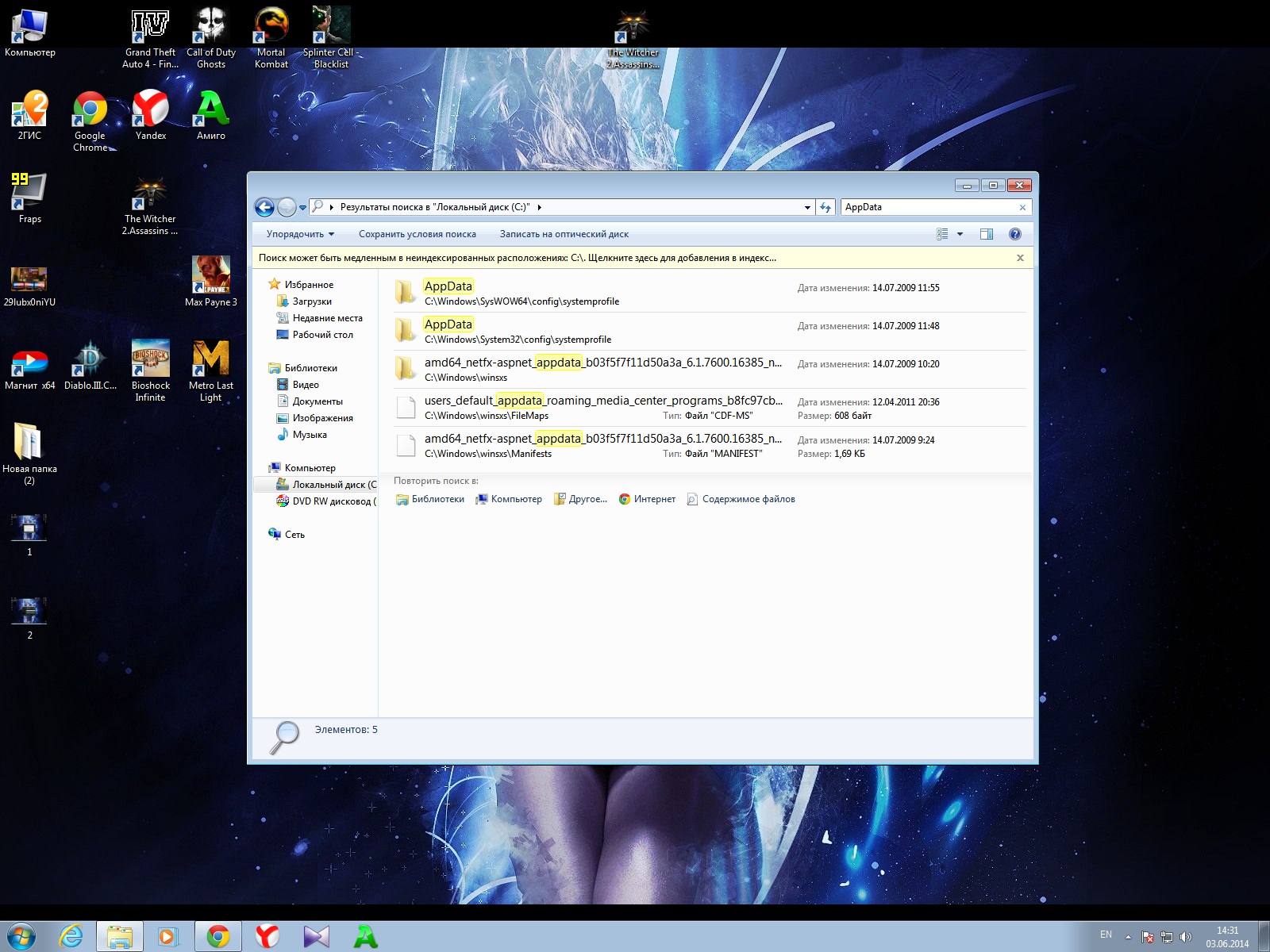1270x952 pixels.
Task: Open the Упорядочить menu
Action: 300,234
